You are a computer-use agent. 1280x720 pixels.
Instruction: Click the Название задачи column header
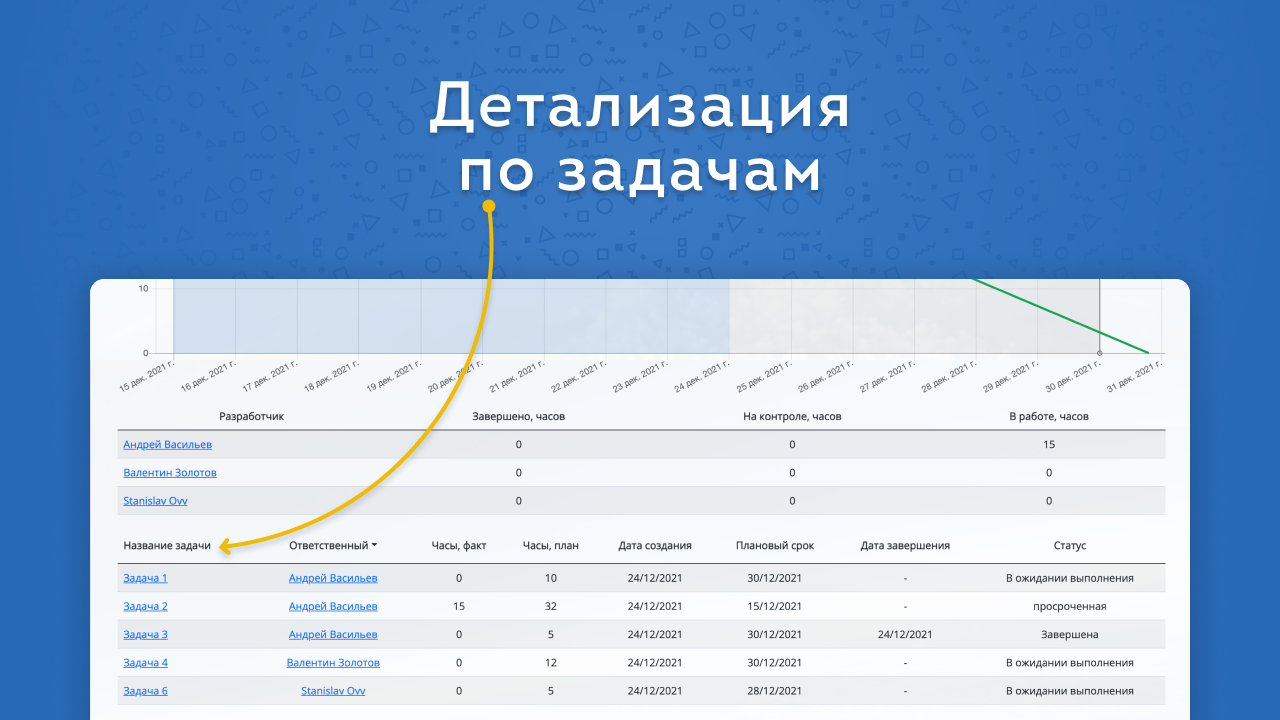[x=167, y=546]
